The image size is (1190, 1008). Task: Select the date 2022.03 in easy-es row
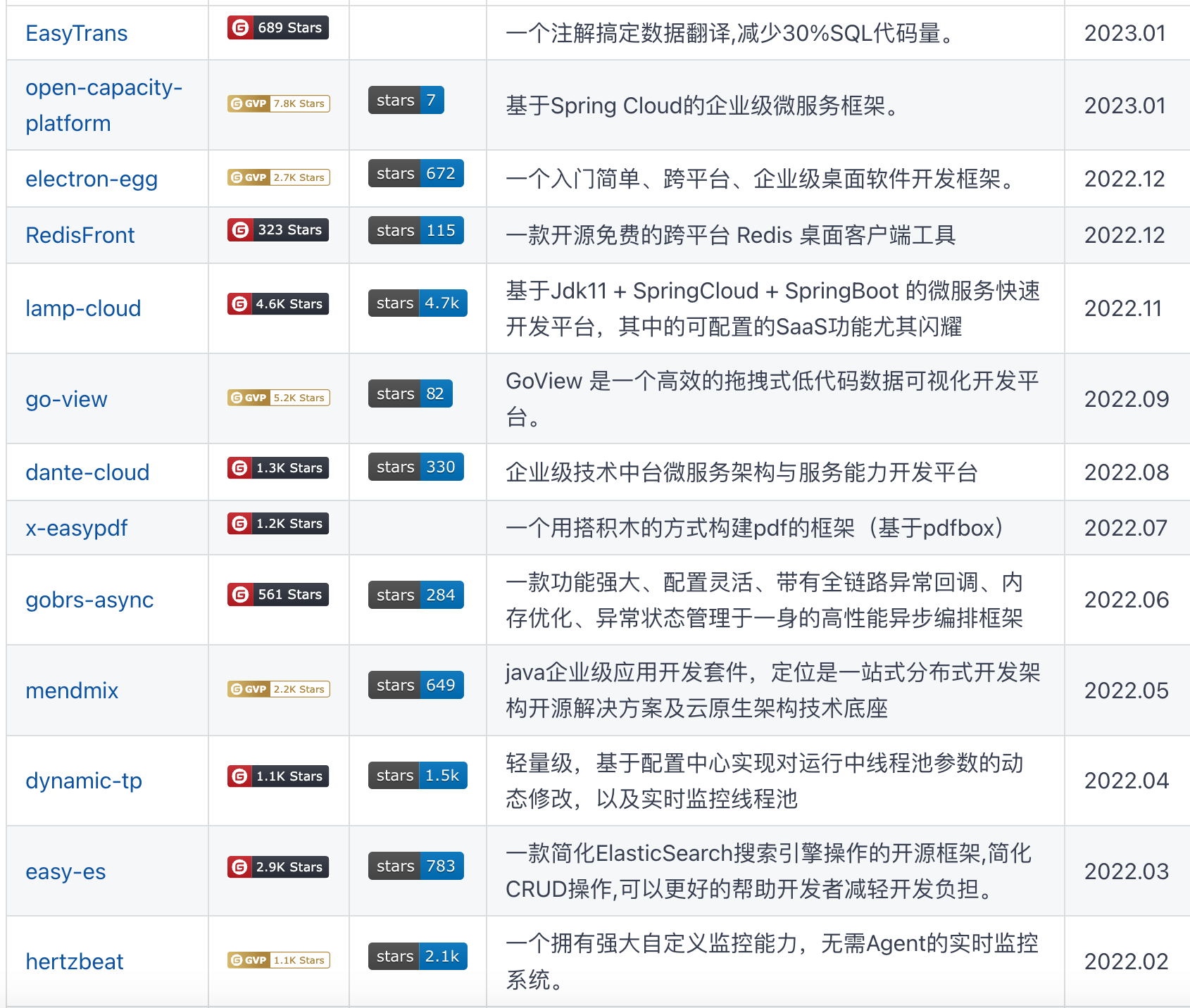pyautogui.click(x=1127, y=871)
